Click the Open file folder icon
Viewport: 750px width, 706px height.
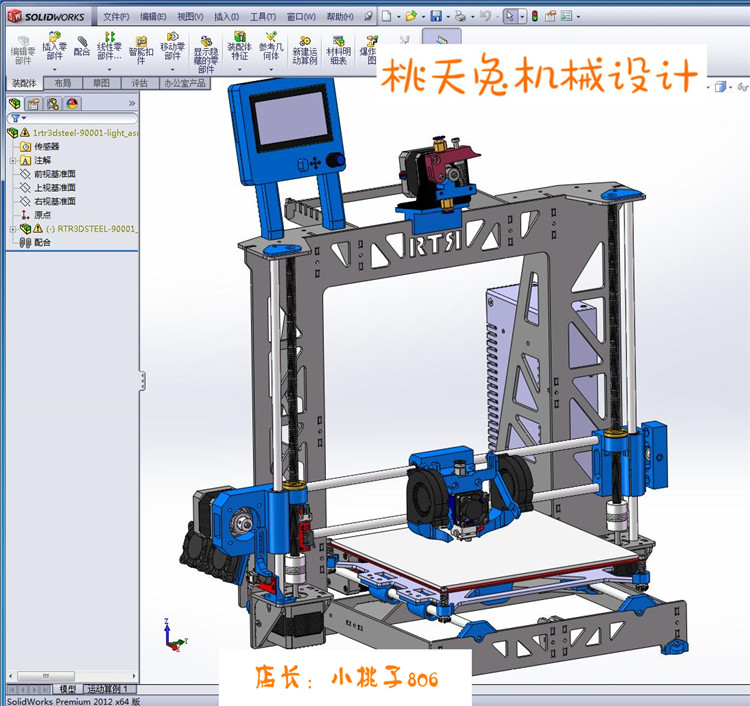coord(411,16)
